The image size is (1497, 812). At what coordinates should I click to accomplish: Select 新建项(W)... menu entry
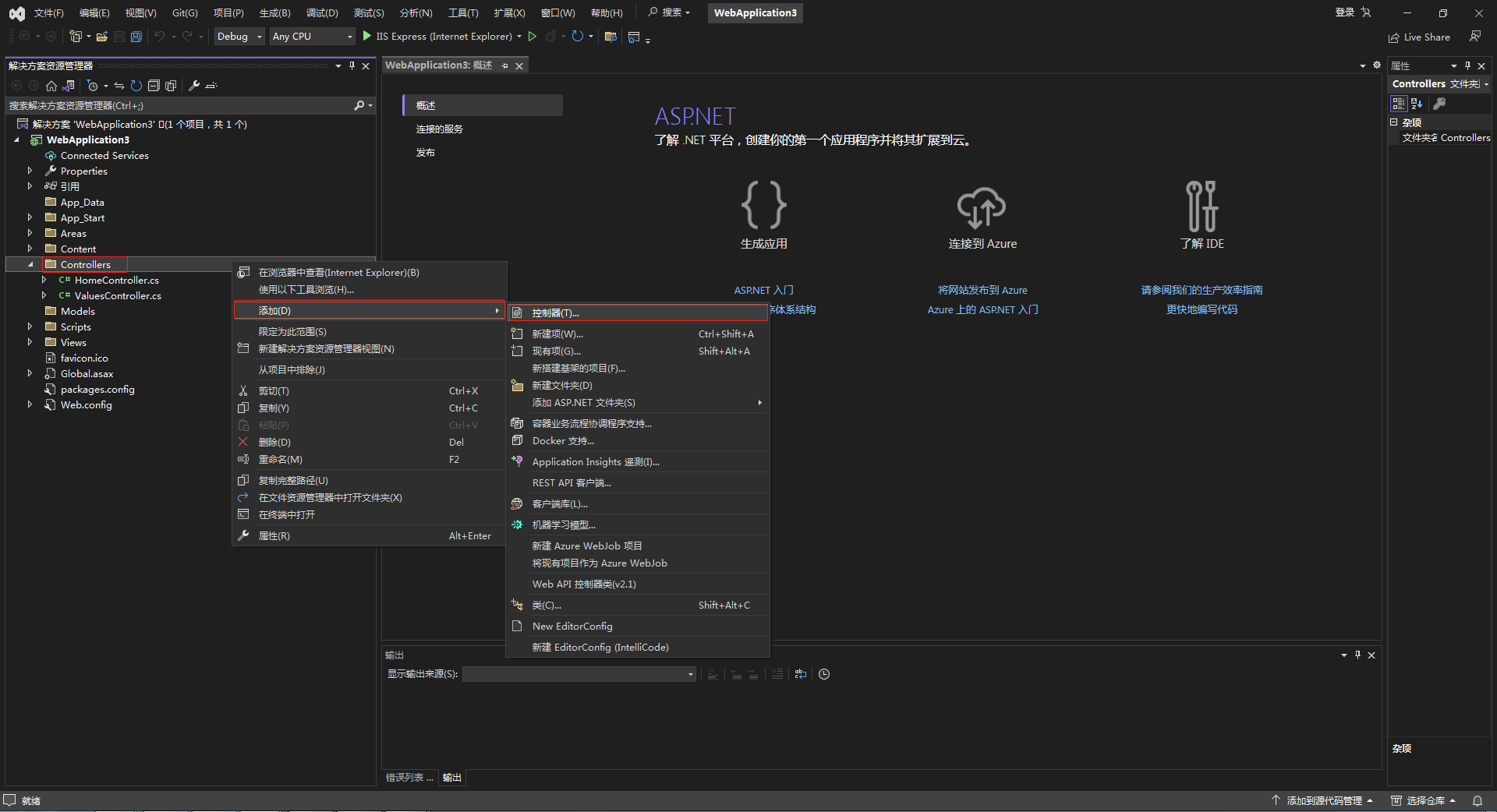[x=638, y=334]
